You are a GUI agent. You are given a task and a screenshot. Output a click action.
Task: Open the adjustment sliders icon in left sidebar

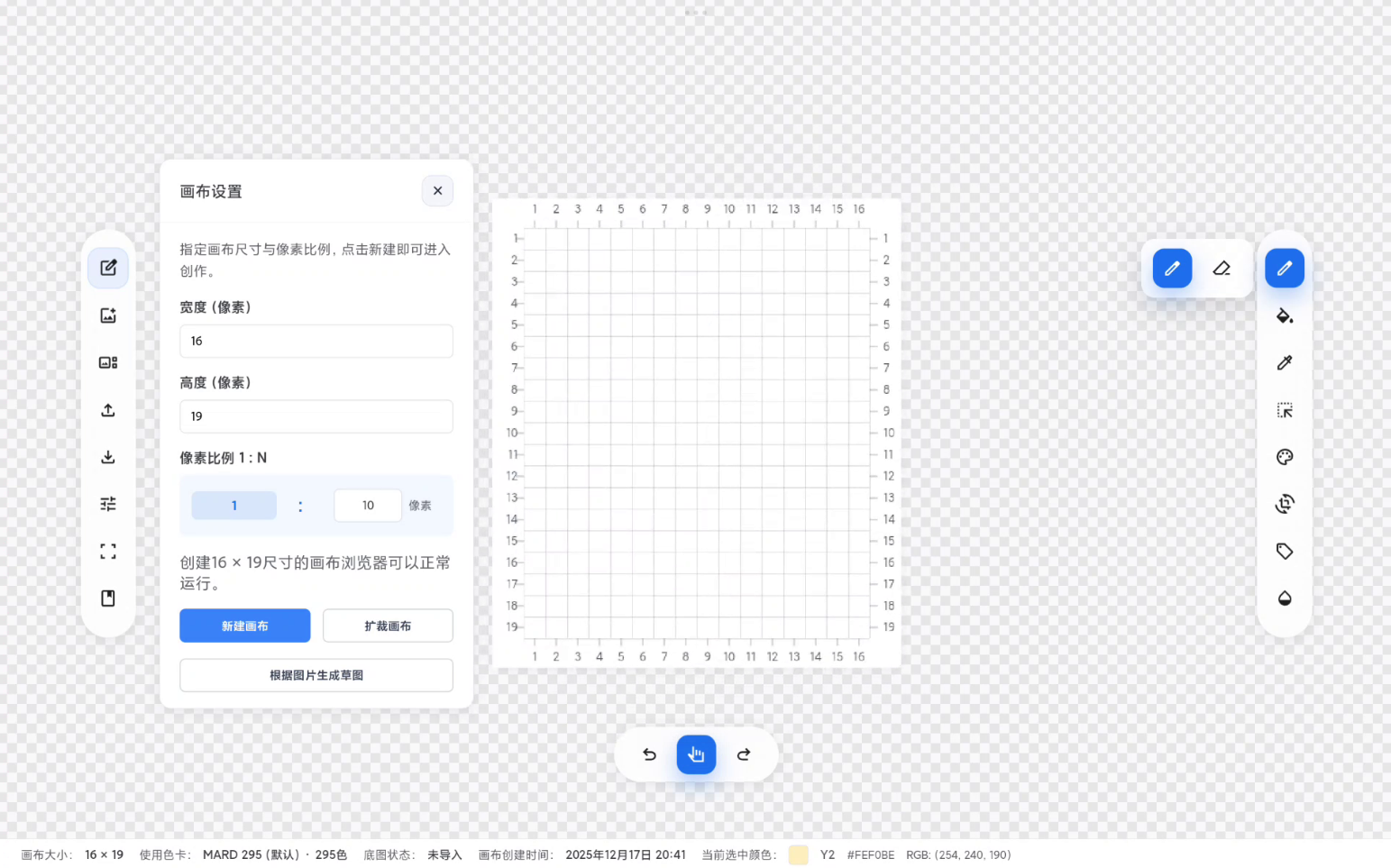point(108,504)
